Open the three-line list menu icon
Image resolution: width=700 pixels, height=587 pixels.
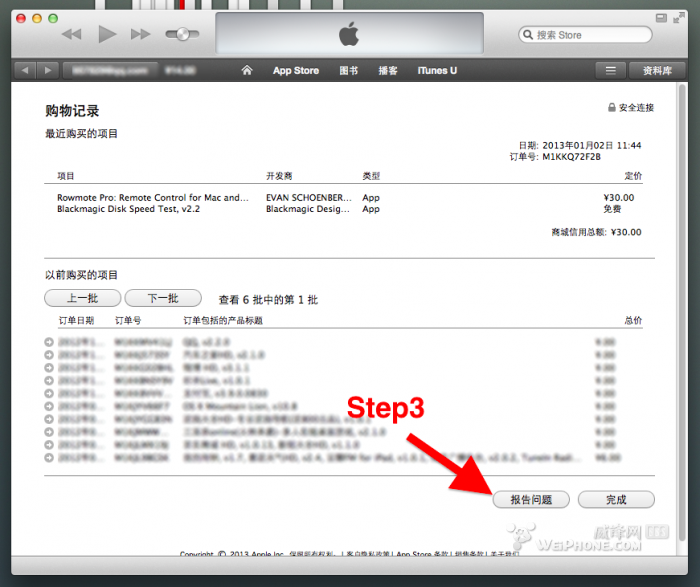(611, 71)
